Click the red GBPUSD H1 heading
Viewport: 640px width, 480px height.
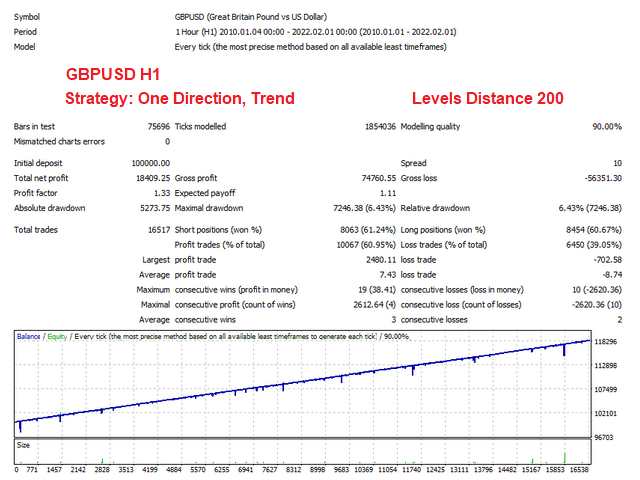[x=113, y=74]
